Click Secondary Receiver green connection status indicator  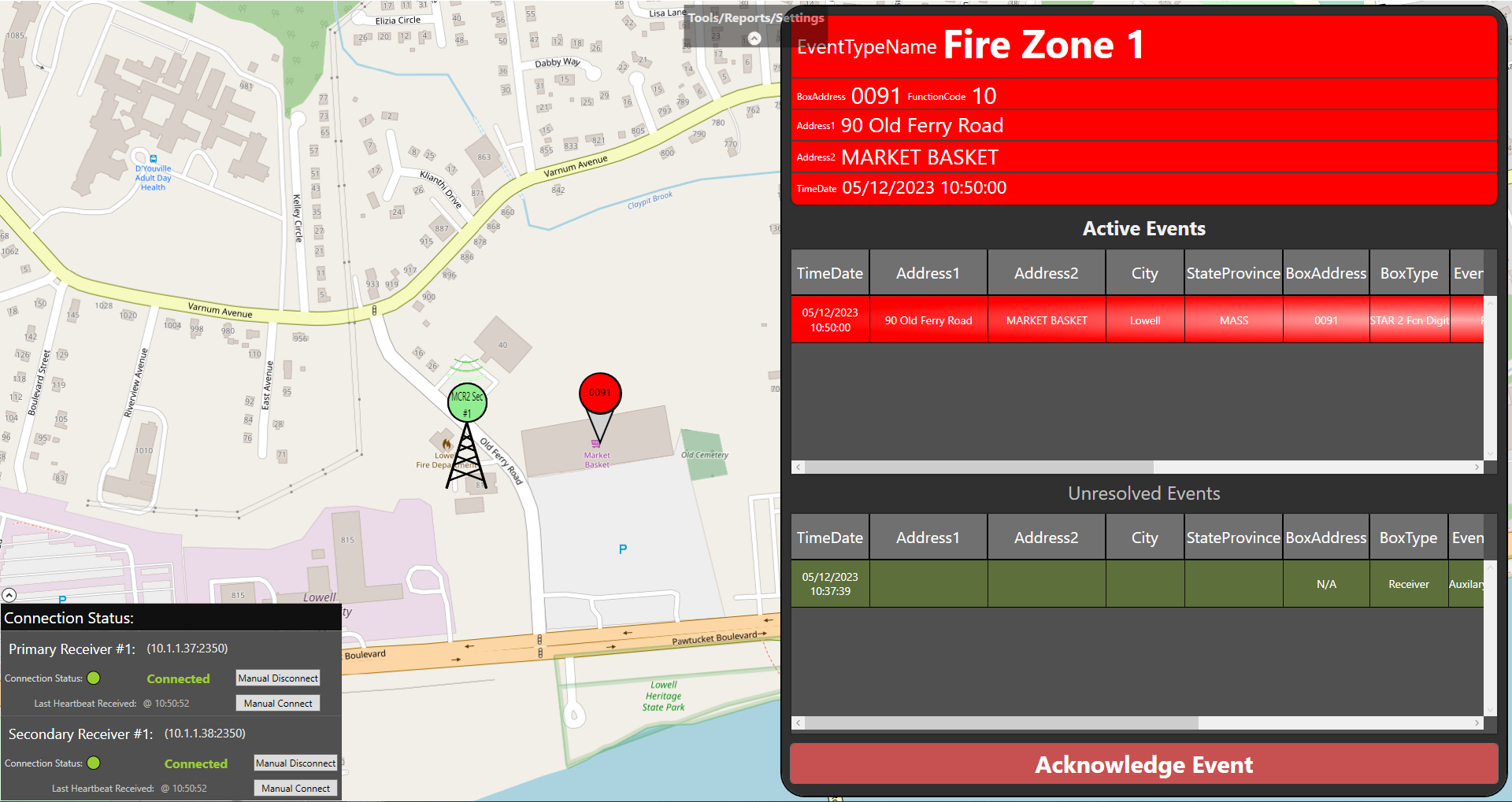pos(94,763)
